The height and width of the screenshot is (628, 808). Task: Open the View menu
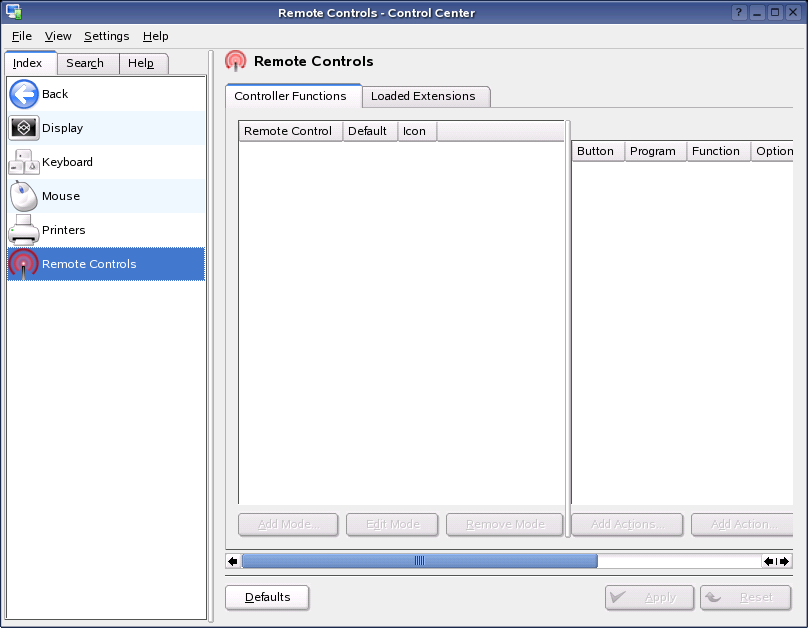tap(58, 36)
